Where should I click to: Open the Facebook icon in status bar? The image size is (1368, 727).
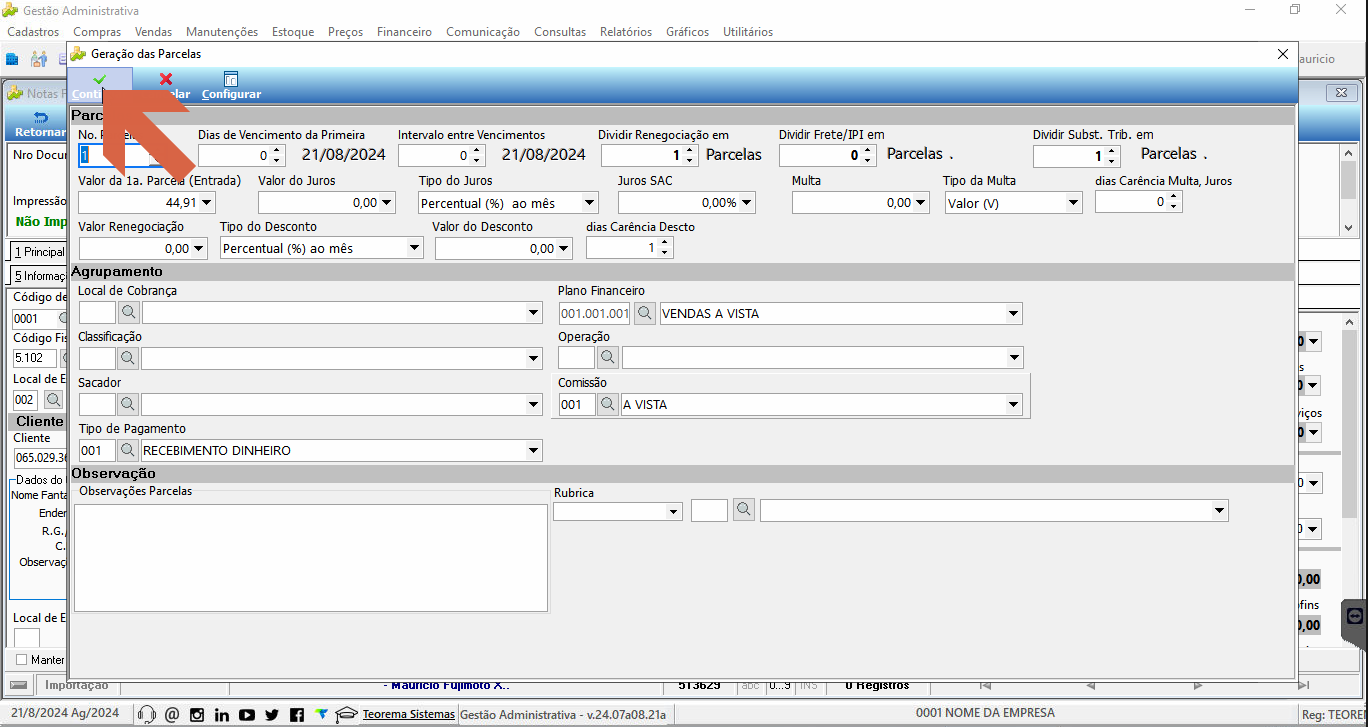click(x=297, y=714)
